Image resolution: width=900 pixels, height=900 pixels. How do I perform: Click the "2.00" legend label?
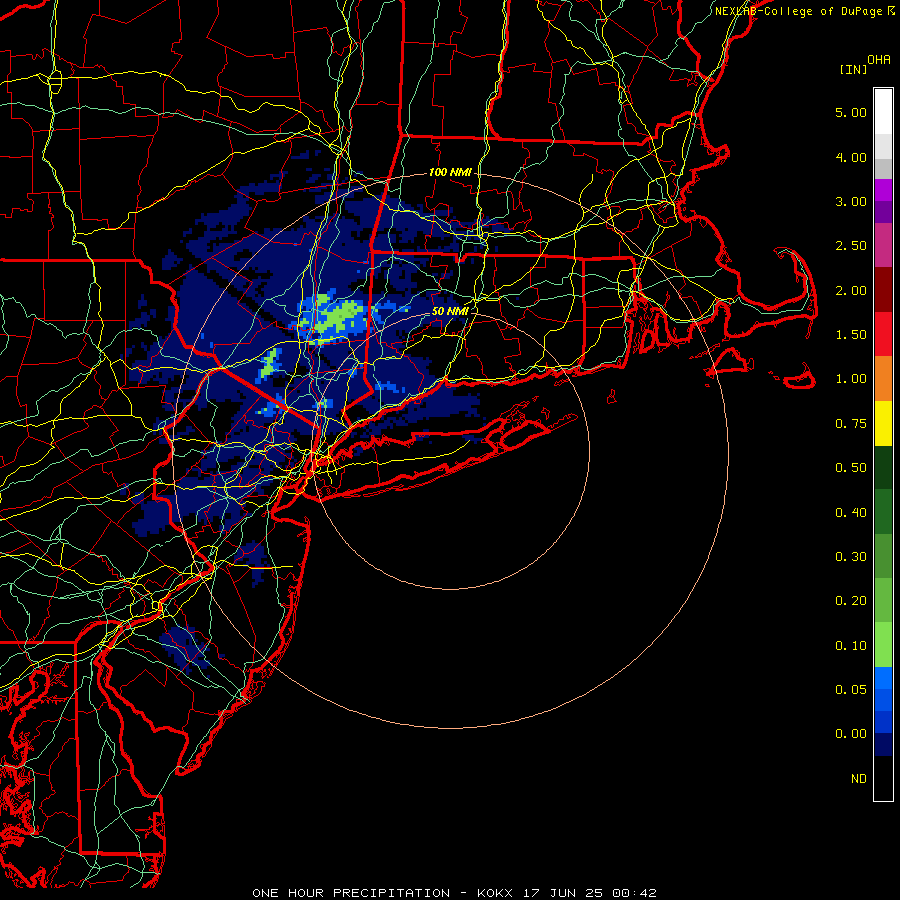click(x=851, y=290)
